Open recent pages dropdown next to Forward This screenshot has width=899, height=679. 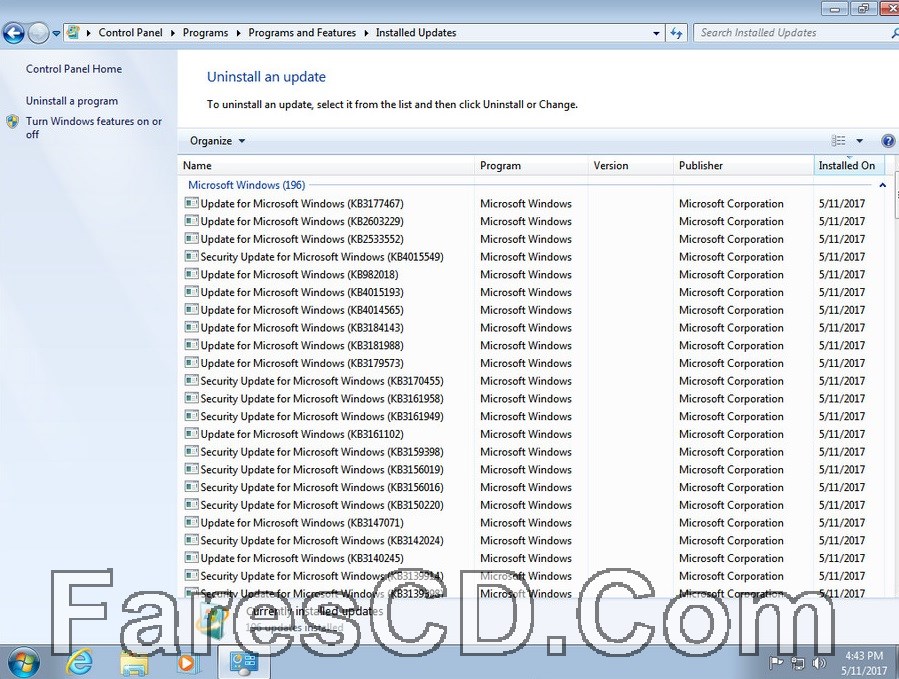click(x=56, y=33)
